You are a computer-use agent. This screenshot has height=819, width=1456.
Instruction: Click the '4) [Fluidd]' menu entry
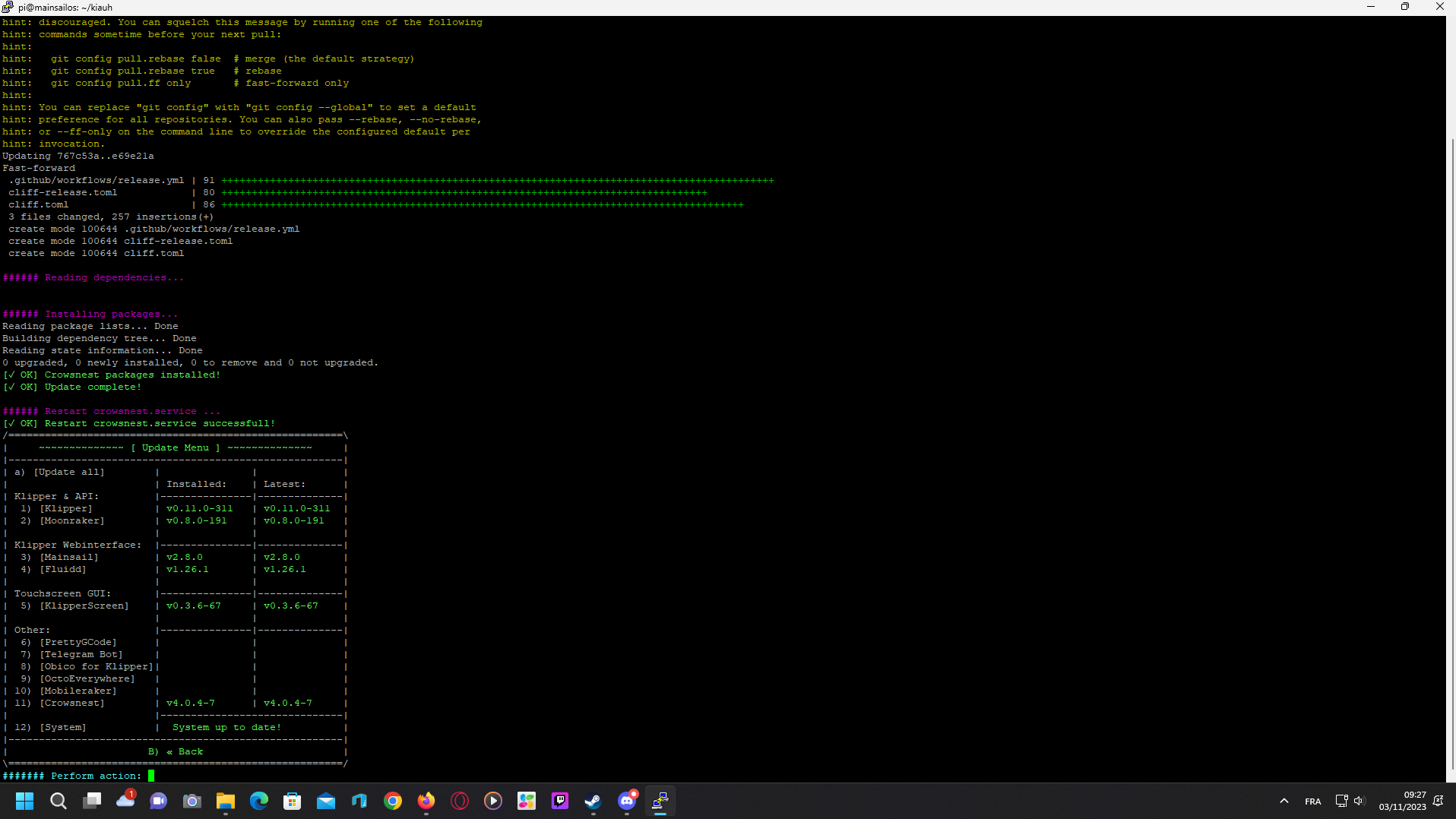point(53,569)
